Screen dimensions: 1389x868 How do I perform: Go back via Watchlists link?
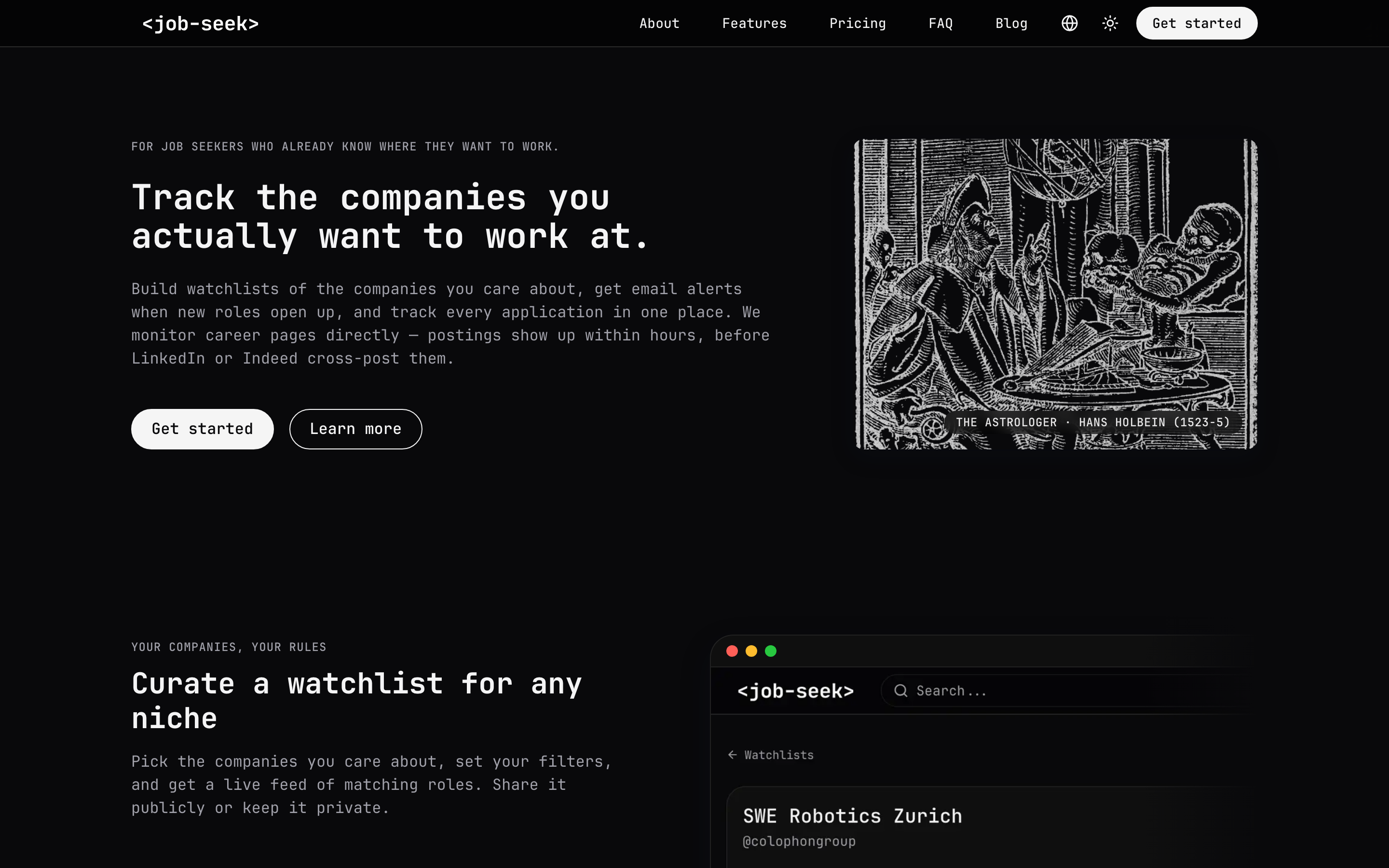coord(779,755)
